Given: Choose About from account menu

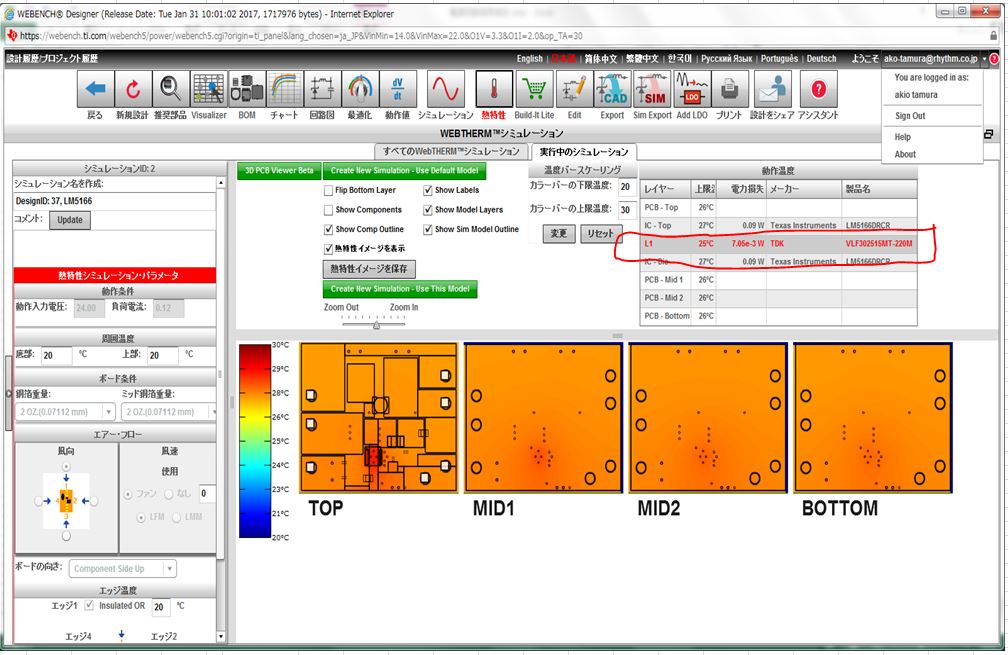Looking at the screenshot, I should pos(904,154).
